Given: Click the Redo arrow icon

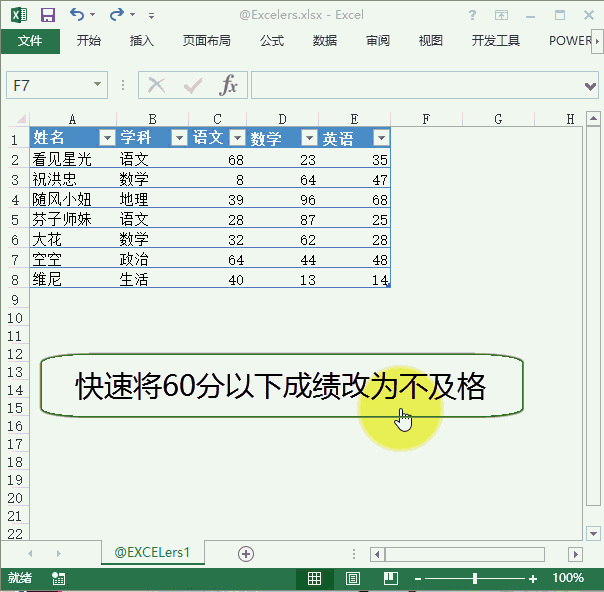Looking at the screenshot, I should coord(116,15).
